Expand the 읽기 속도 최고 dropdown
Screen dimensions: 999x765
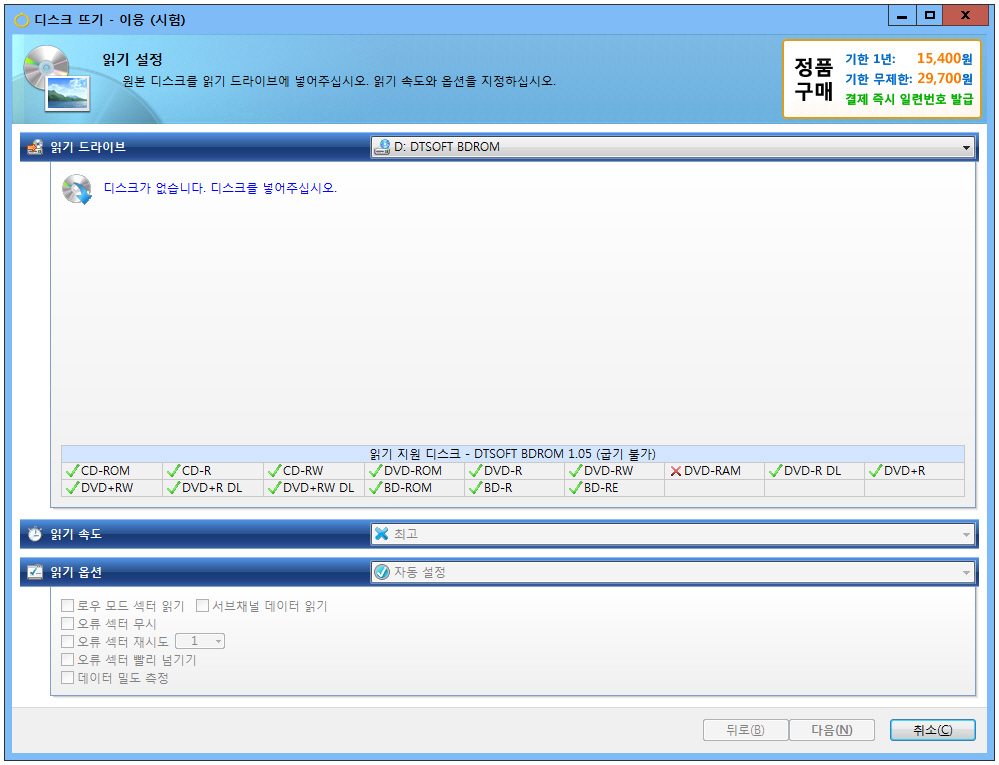[x=672, y=534]
